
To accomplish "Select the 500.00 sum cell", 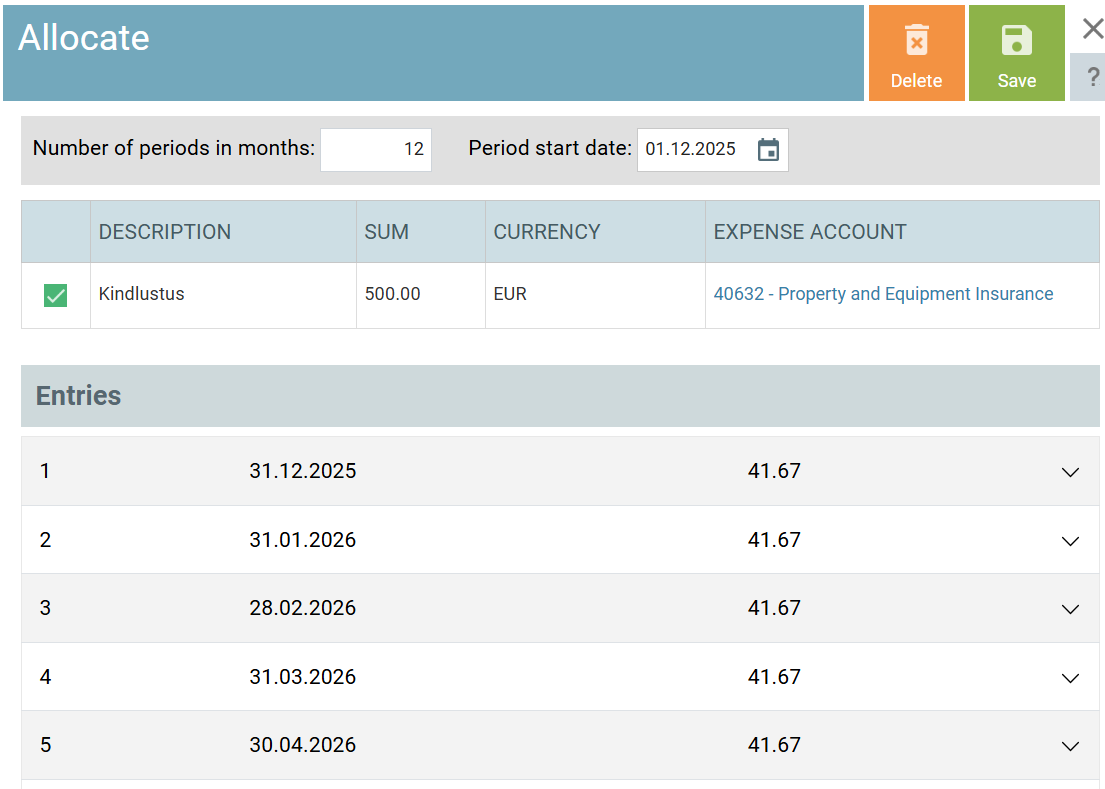I will pyautogui.click(x=393, y=294).
